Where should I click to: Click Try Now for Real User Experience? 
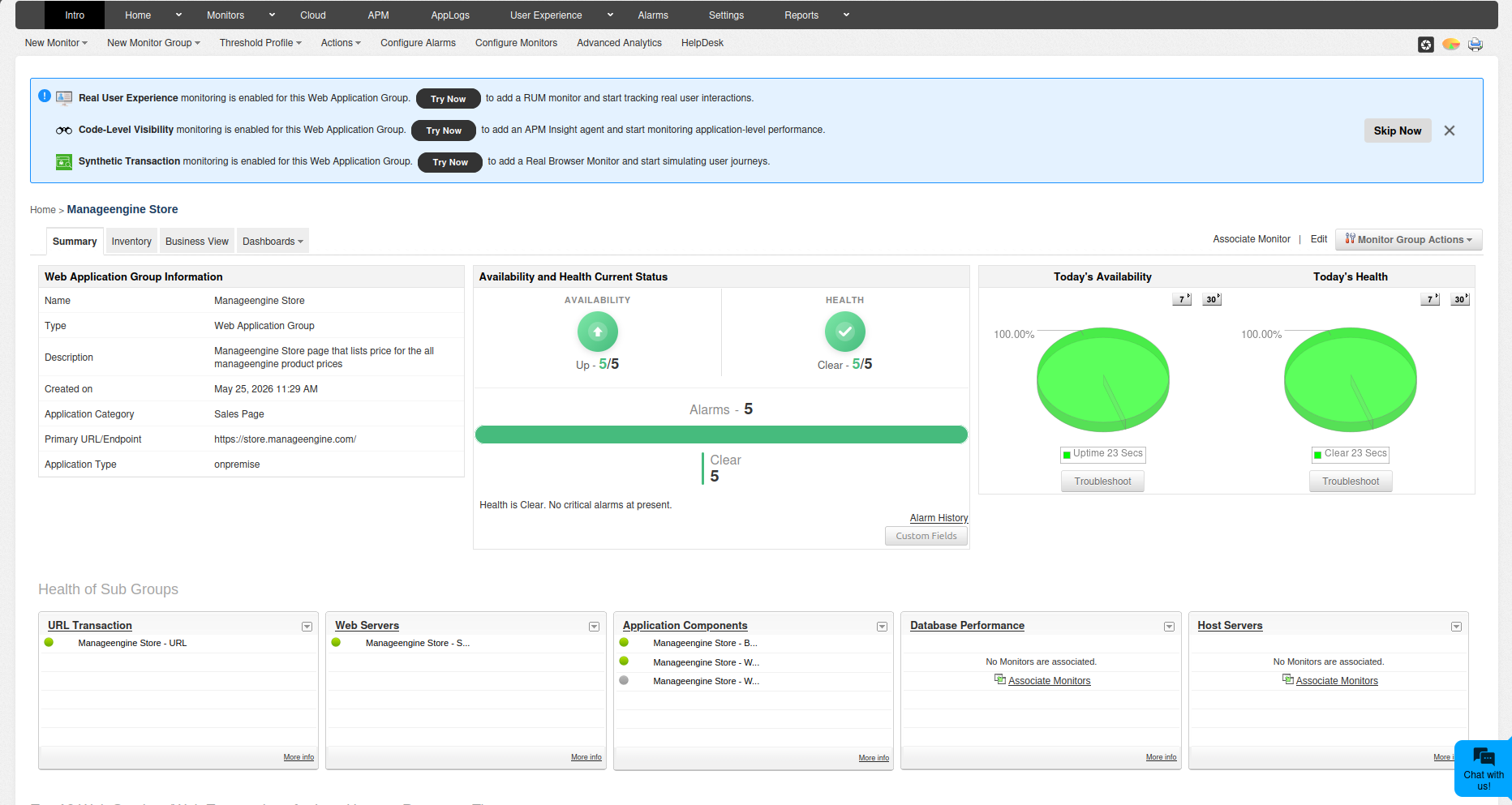tap(449, 99)
